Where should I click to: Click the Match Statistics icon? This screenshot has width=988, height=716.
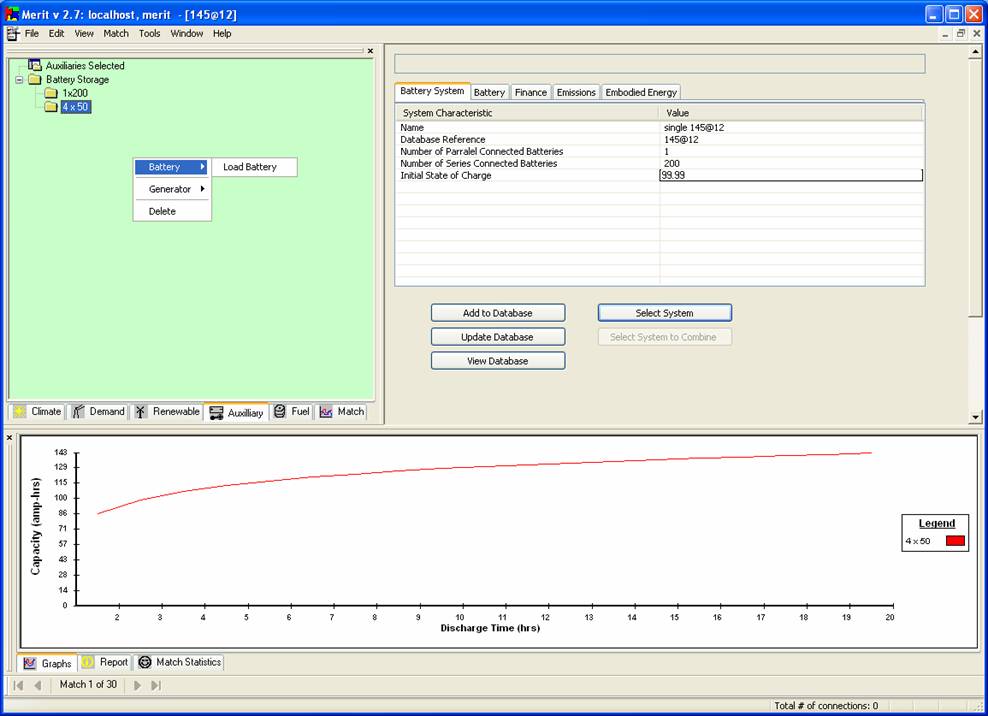click(144, 662)
